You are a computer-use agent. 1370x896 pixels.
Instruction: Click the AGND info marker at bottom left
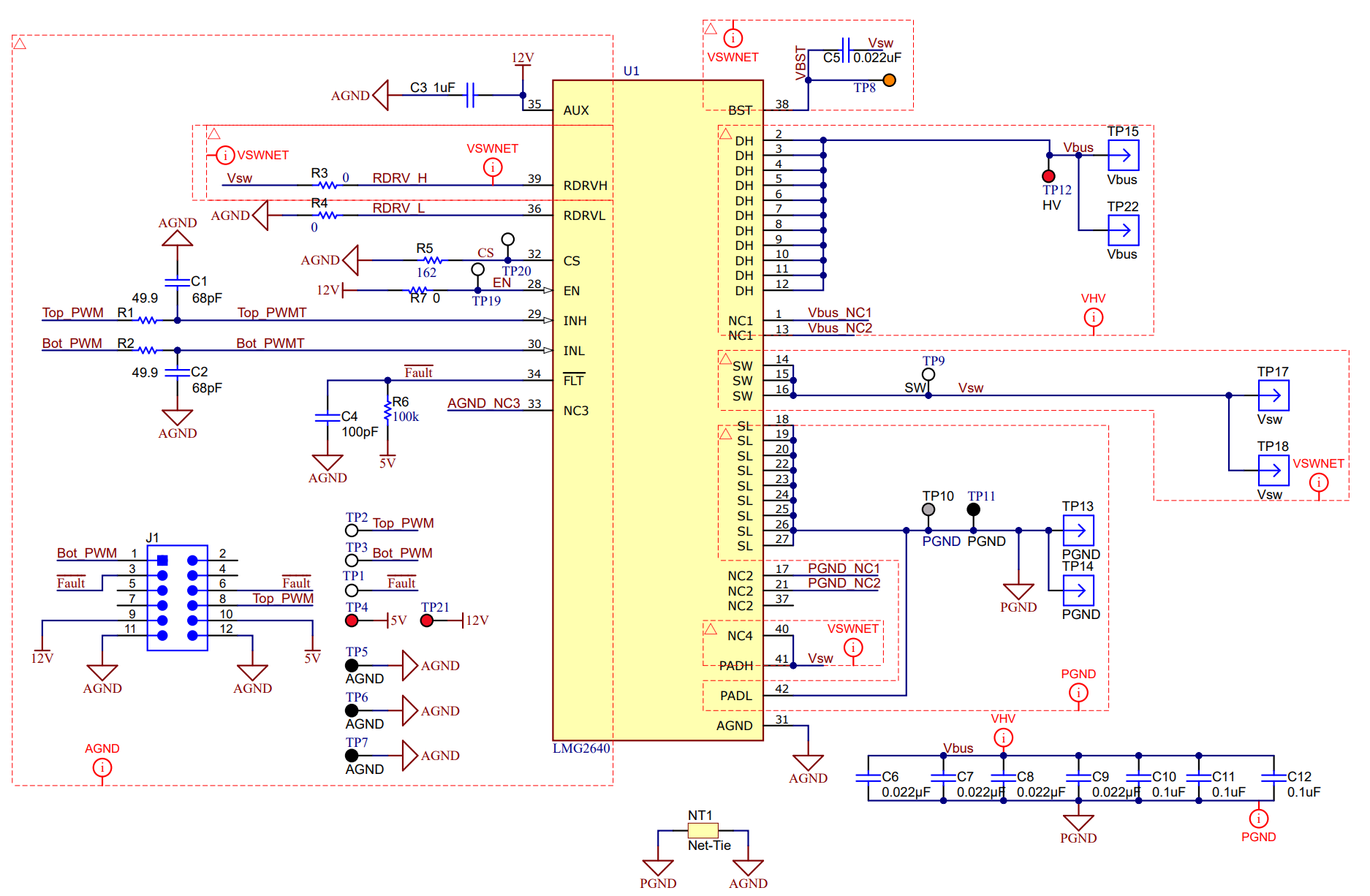pyautogui.click(x=102, y=767)
